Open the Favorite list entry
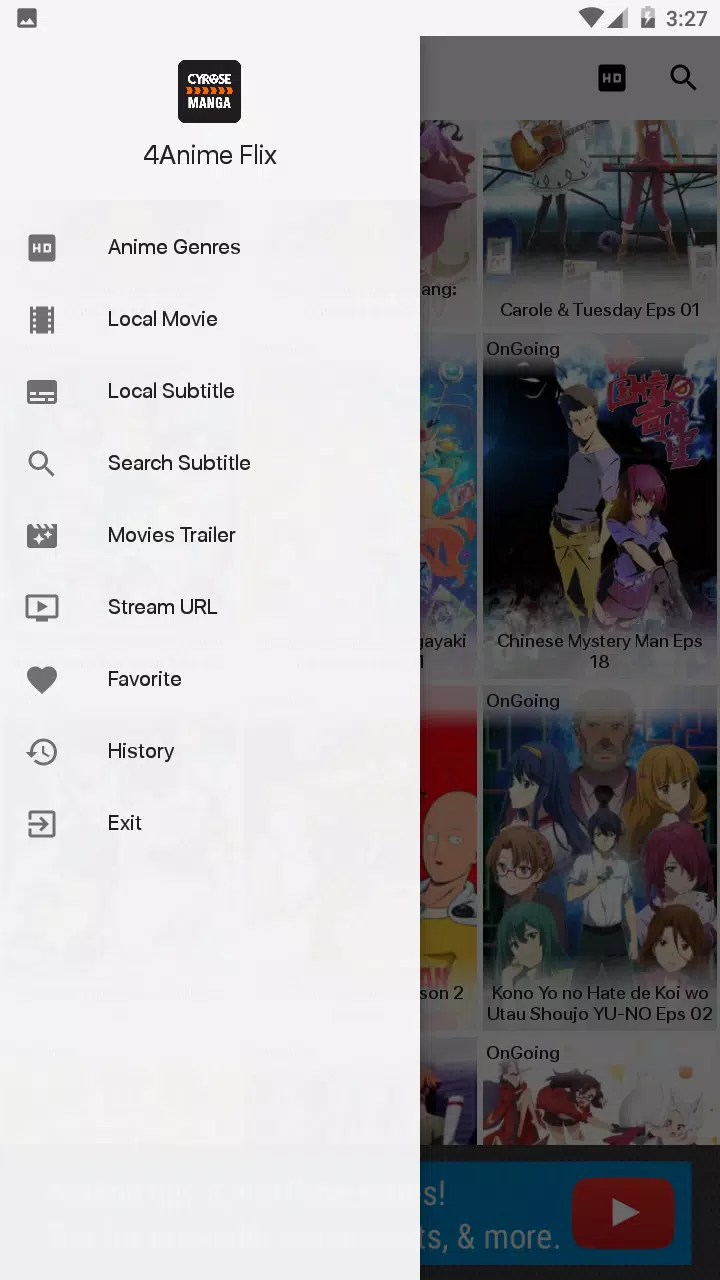The image size is (720, 1280). 210,679
